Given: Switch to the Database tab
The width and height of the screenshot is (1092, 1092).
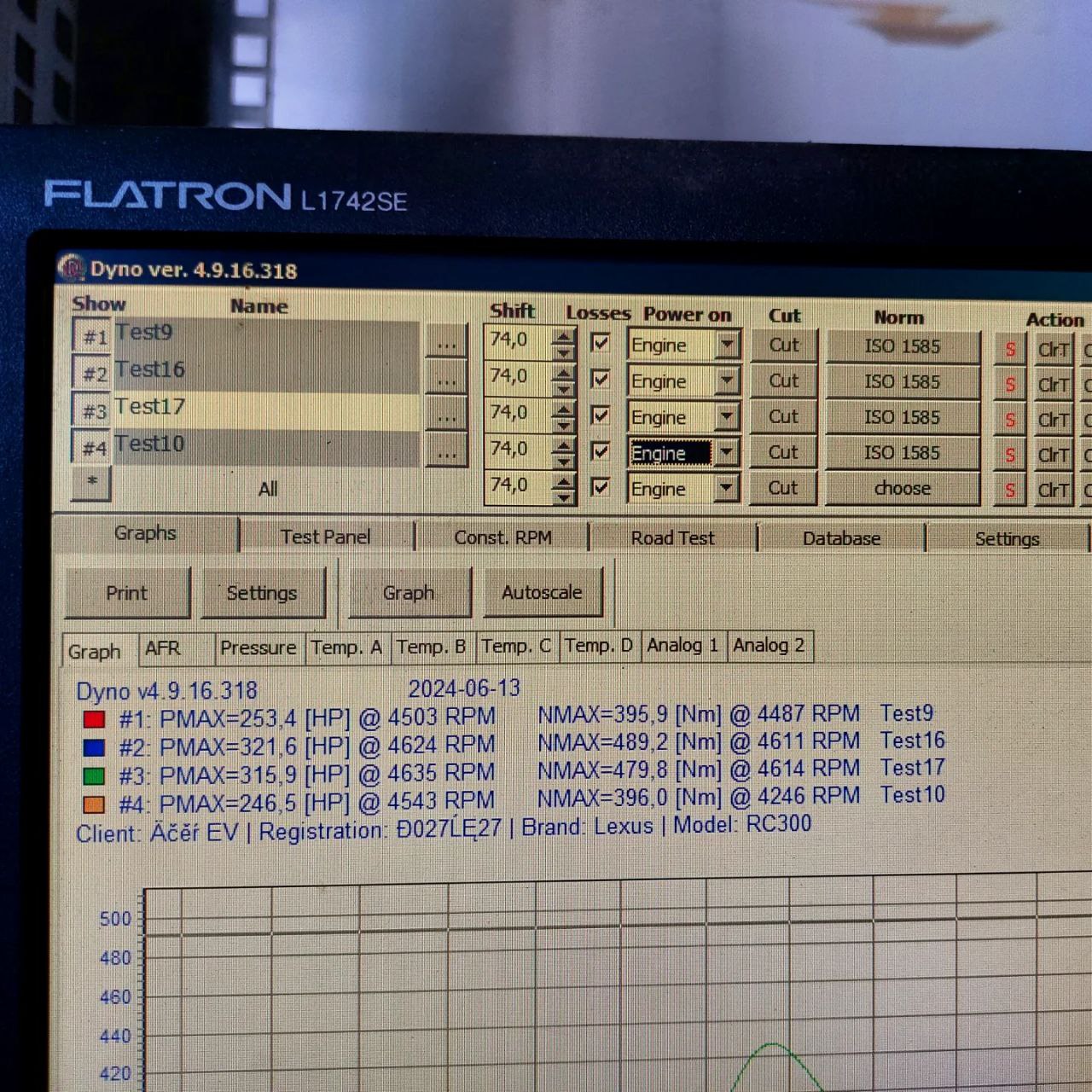Looking at the screenshot, I should 841,538.
